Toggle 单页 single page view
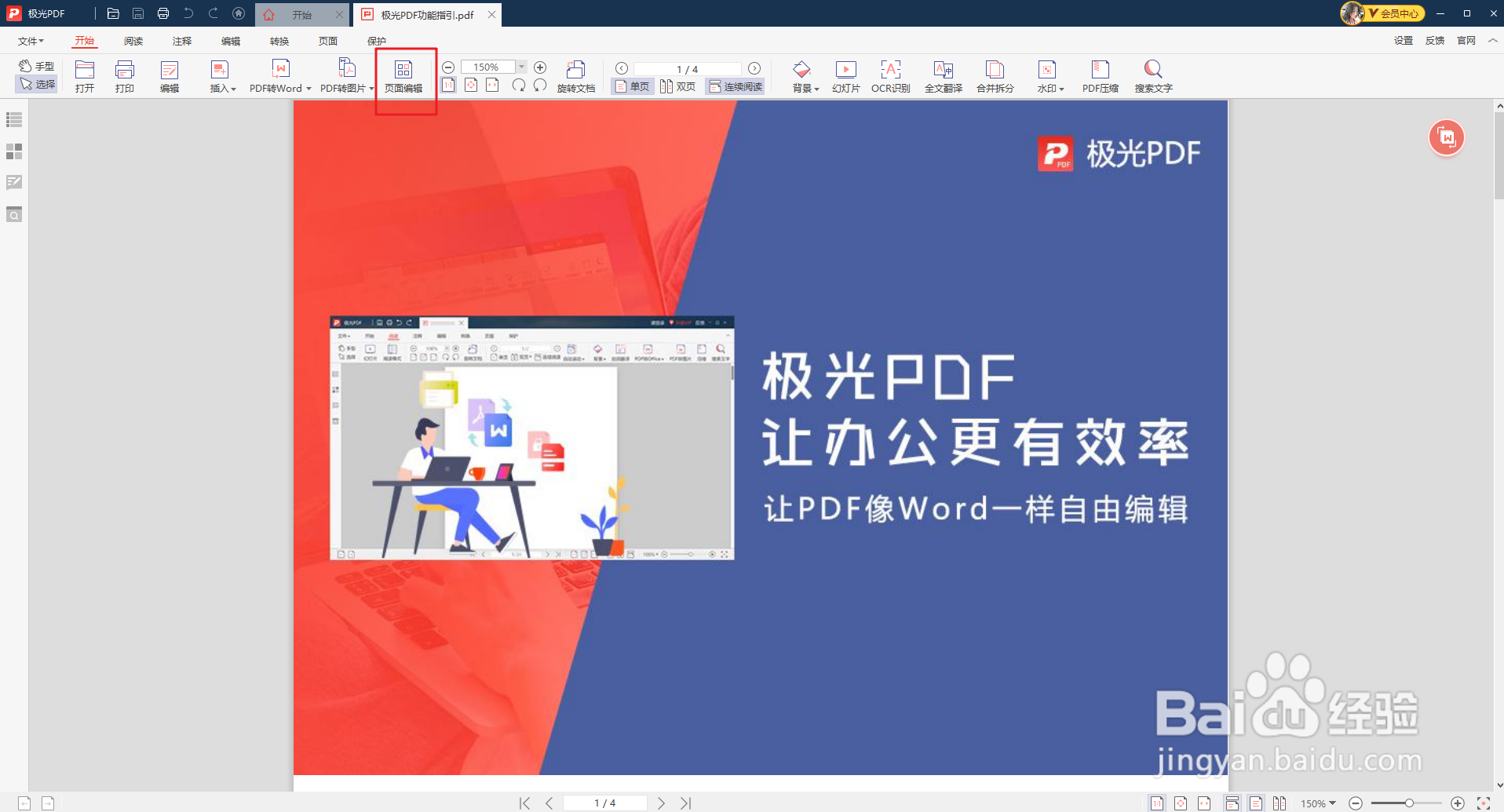Image resolution: width=1504 pixels, height=812 pixels. click(633, 86)
